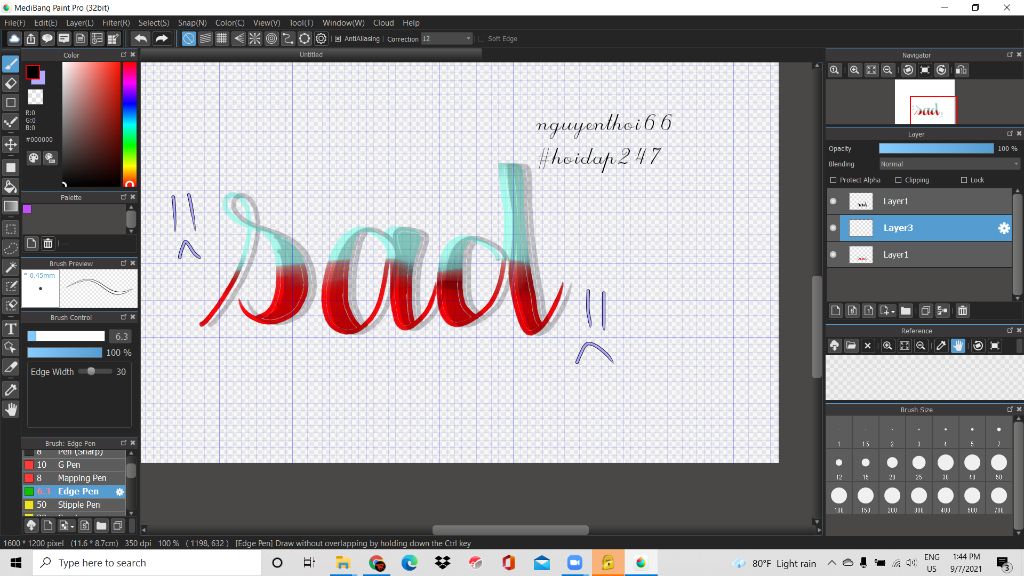The image size is (1024, 576).
Task: Select the Brush tool
Action: [10, 64]
